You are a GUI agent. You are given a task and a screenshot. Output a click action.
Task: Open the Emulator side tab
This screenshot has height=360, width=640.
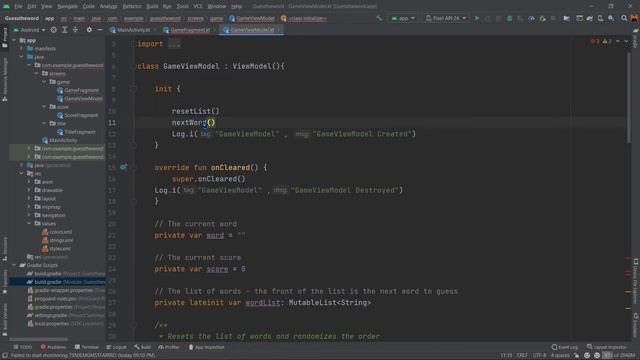pos(636,325)
